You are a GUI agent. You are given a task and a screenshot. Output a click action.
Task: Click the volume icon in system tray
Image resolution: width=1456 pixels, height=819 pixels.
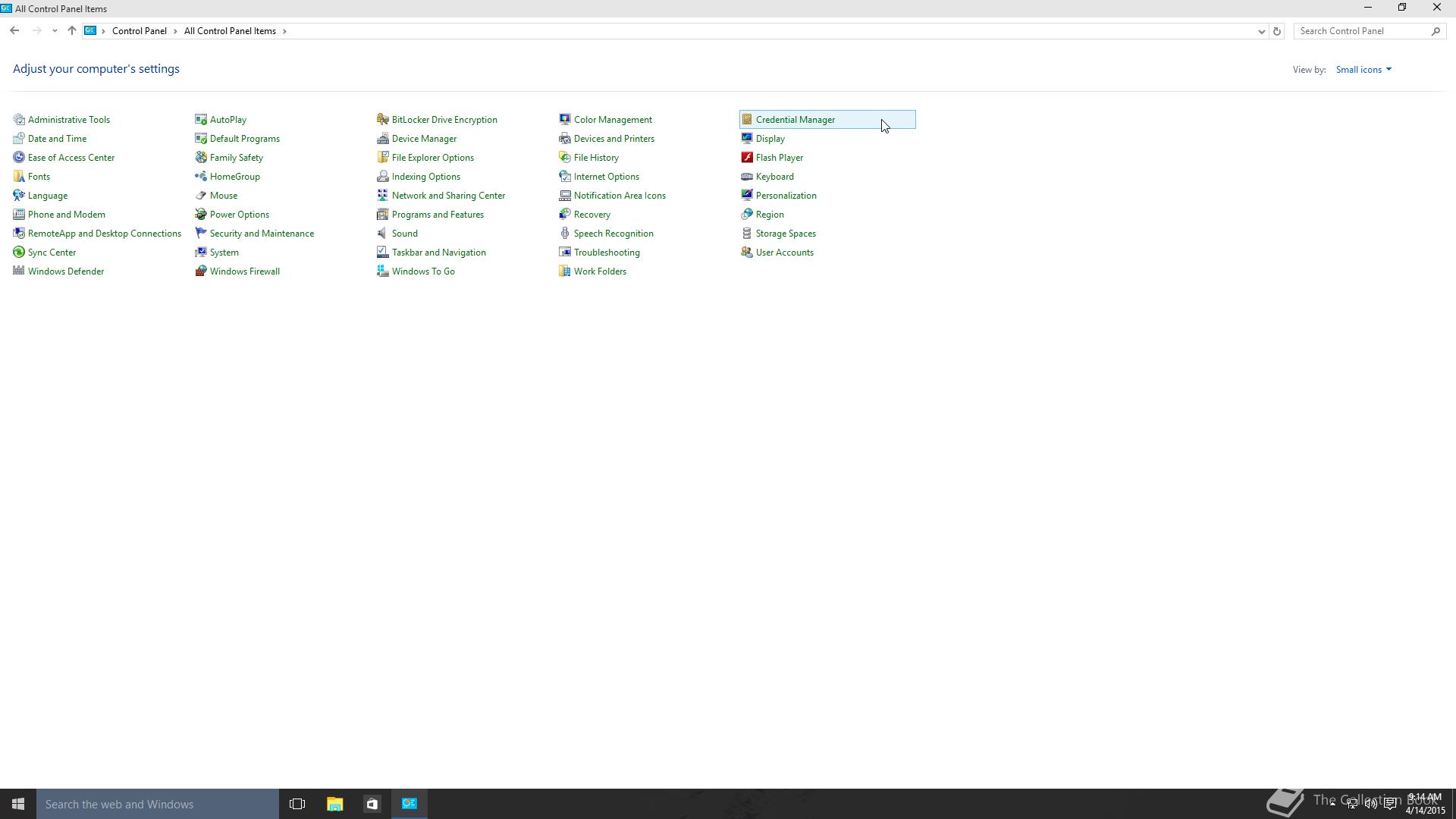(1371, 804)
